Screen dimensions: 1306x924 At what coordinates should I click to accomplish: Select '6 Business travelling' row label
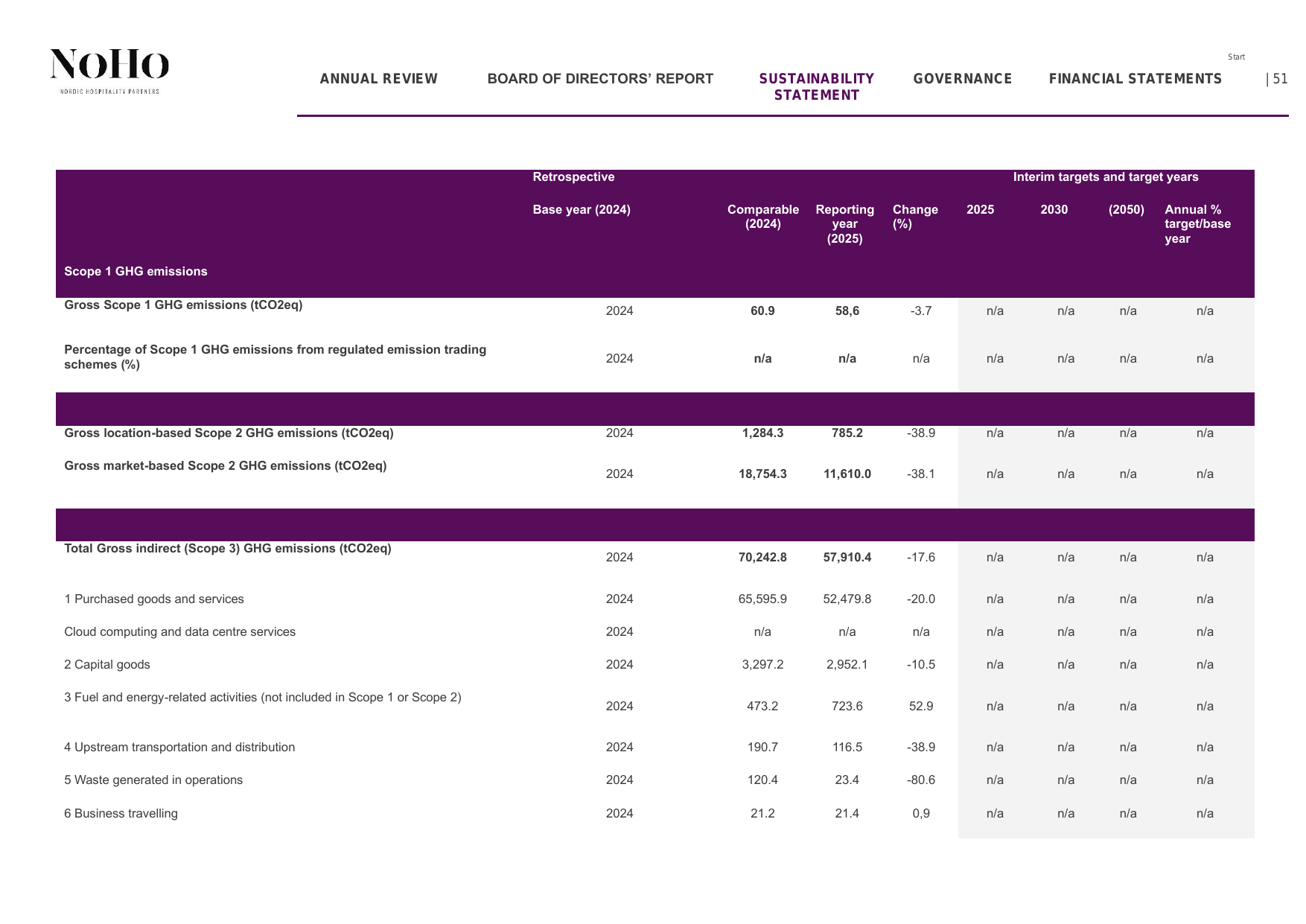121,814
